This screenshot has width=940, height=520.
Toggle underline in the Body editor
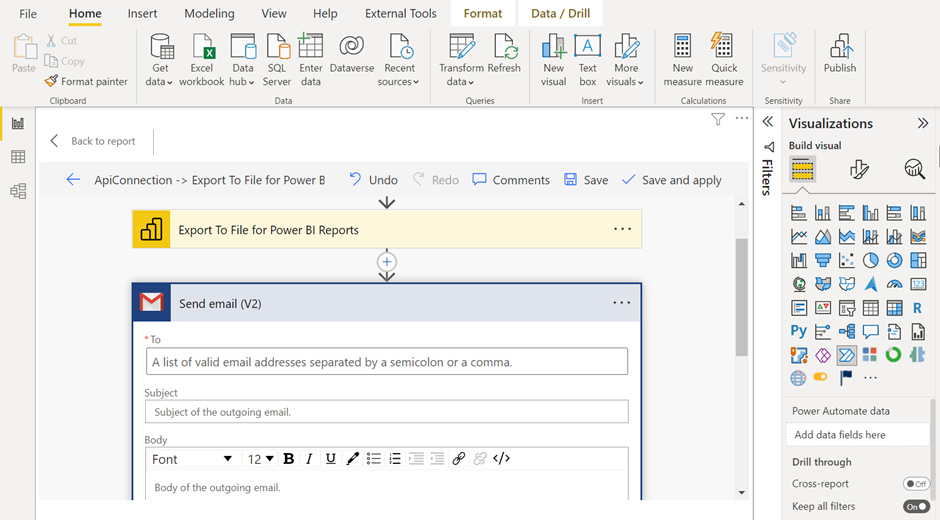coord(330,459)
